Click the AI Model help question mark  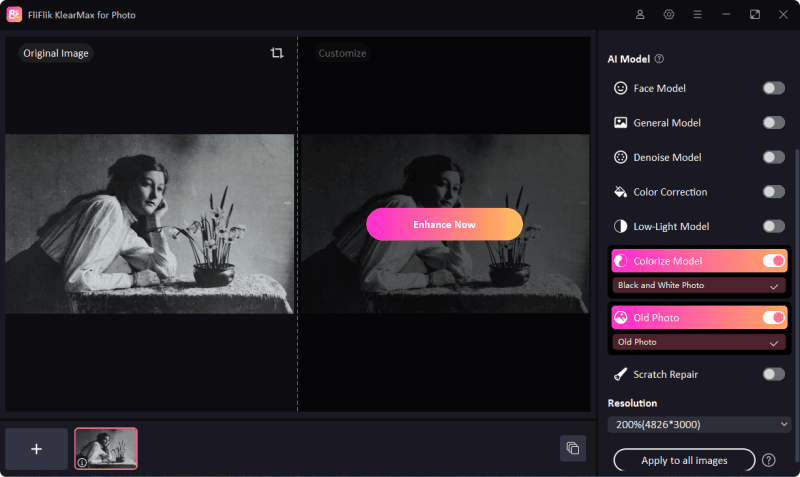659,59
